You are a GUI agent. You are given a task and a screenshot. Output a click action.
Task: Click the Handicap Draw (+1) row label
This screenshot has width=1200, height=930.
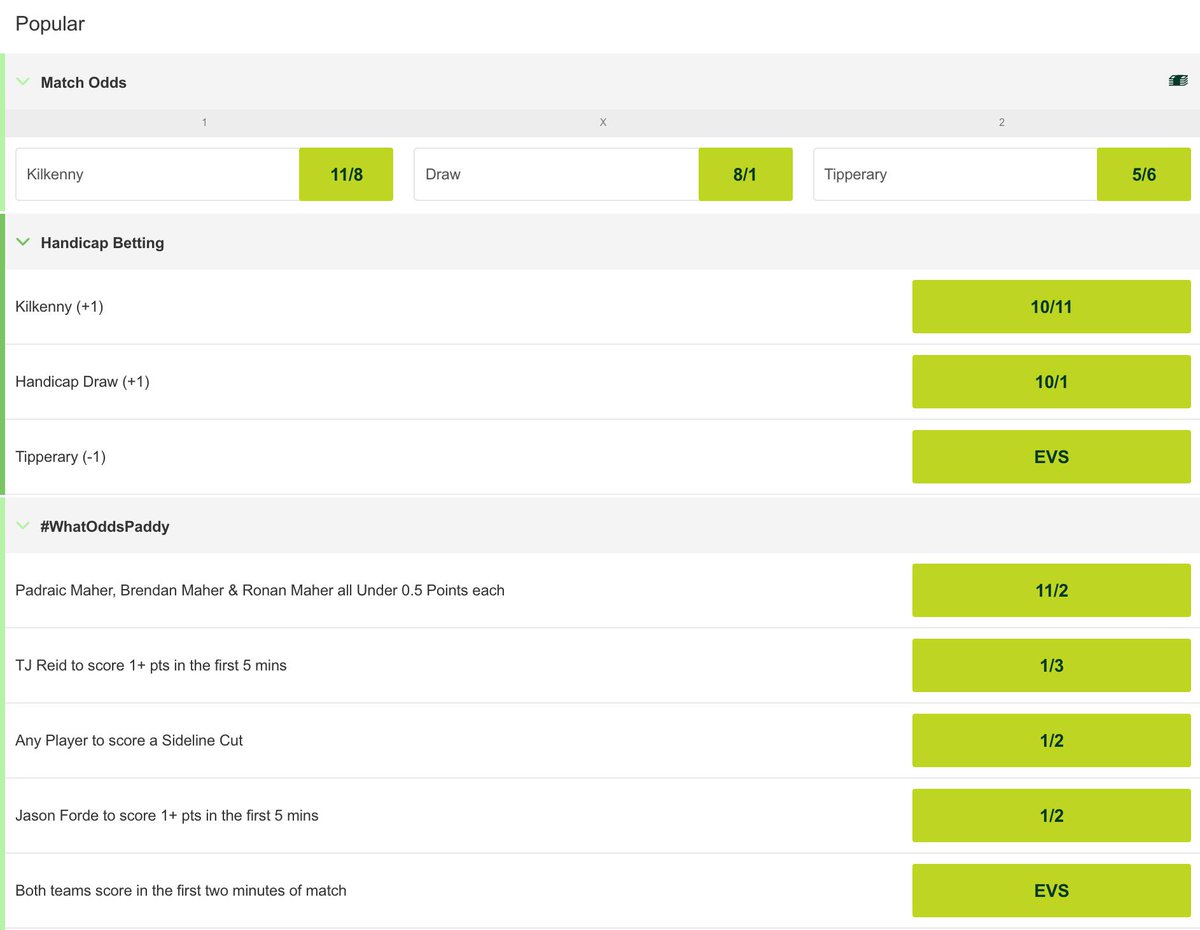[82, 381]
